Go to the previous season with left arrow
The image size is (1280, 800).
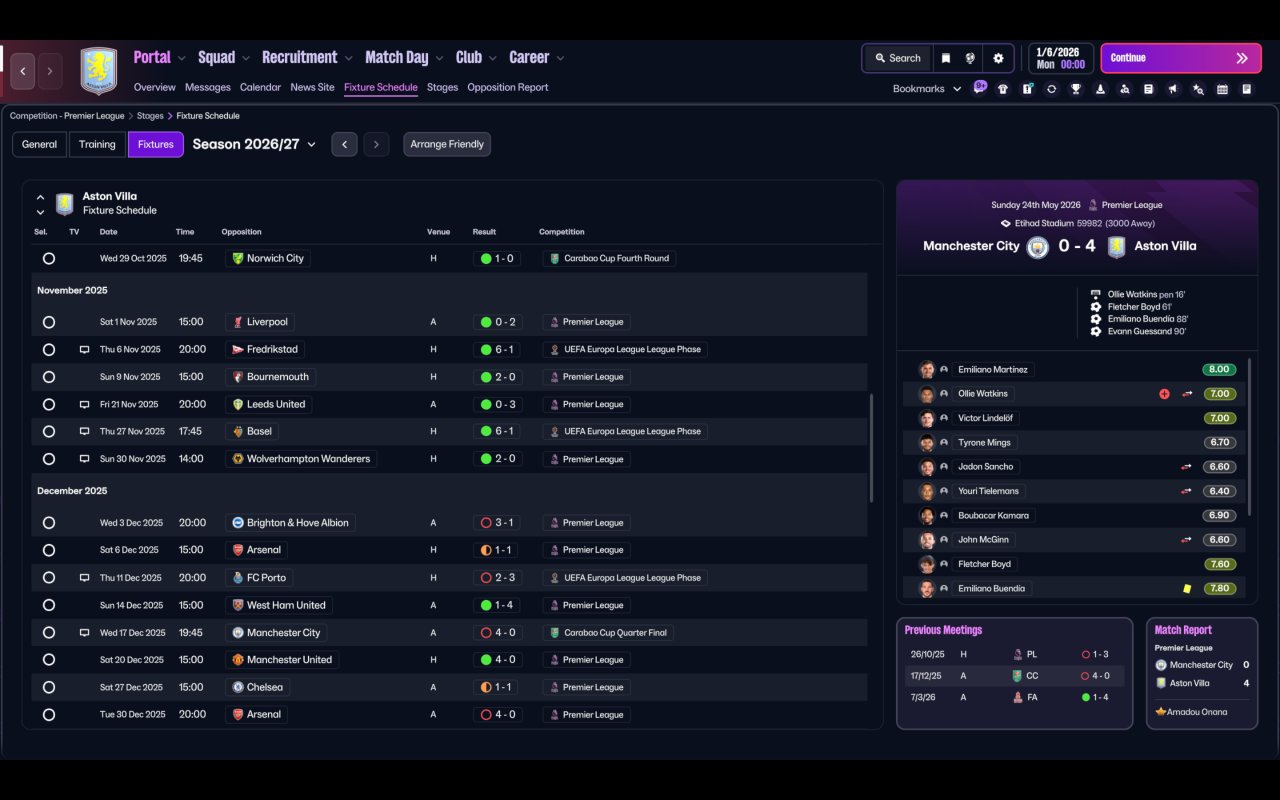pos(344,144)
